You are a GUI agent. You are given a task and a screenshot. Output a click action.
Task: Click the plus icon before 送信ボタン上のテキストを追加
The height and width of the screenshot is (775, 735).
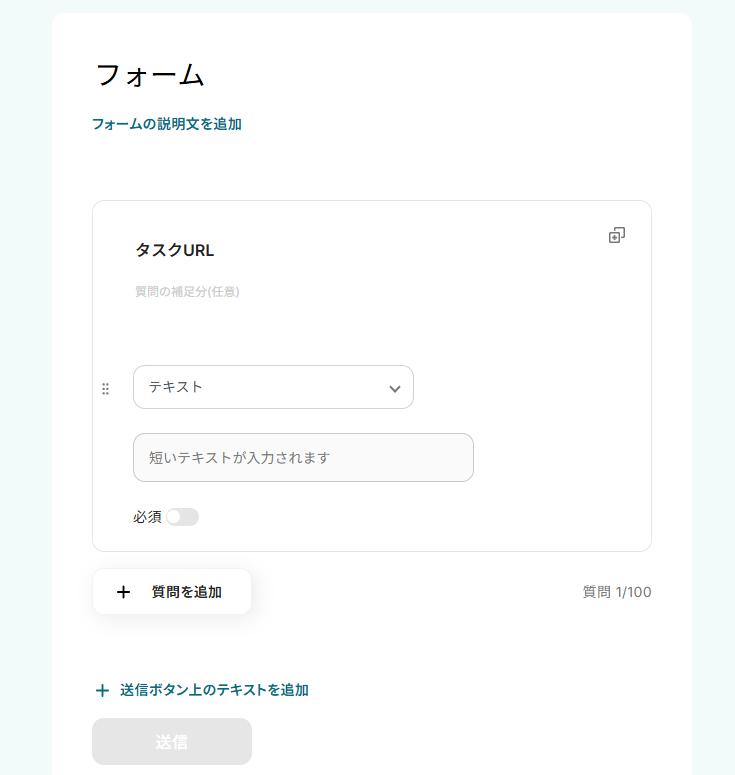coord(102,690)
